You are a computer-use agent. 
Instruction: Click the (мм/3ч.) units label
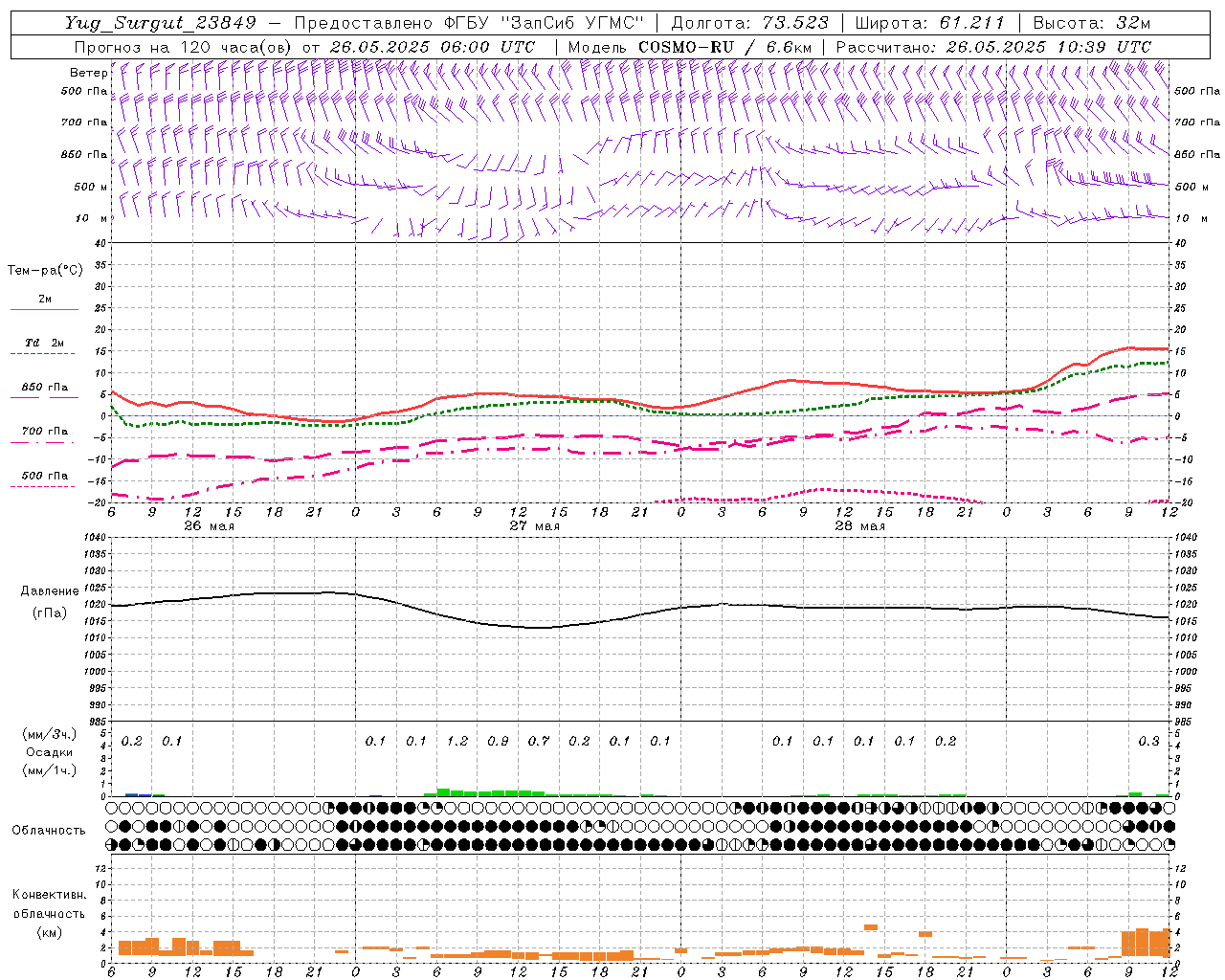pos(49,734)
